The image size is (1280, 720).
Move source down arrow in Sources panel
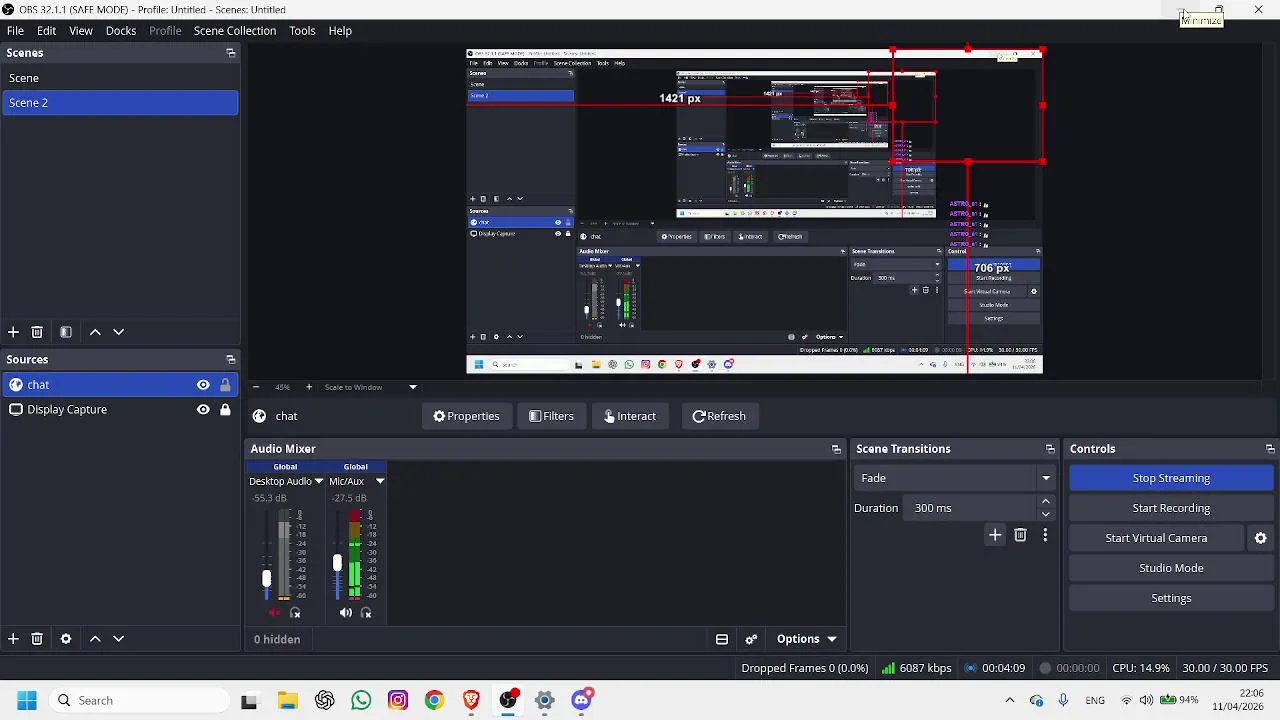(x=118, y=639)
